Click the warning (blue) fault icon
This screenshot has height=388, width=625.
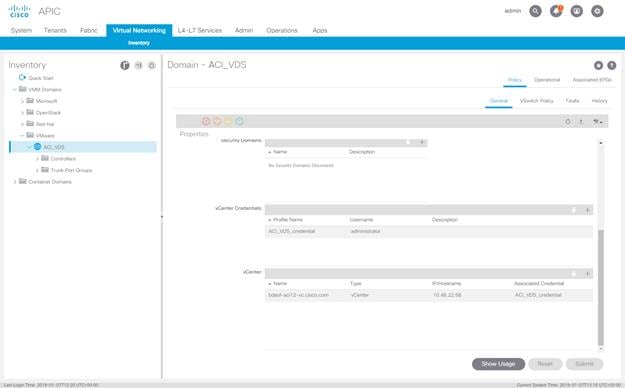(x=240, y=122)
